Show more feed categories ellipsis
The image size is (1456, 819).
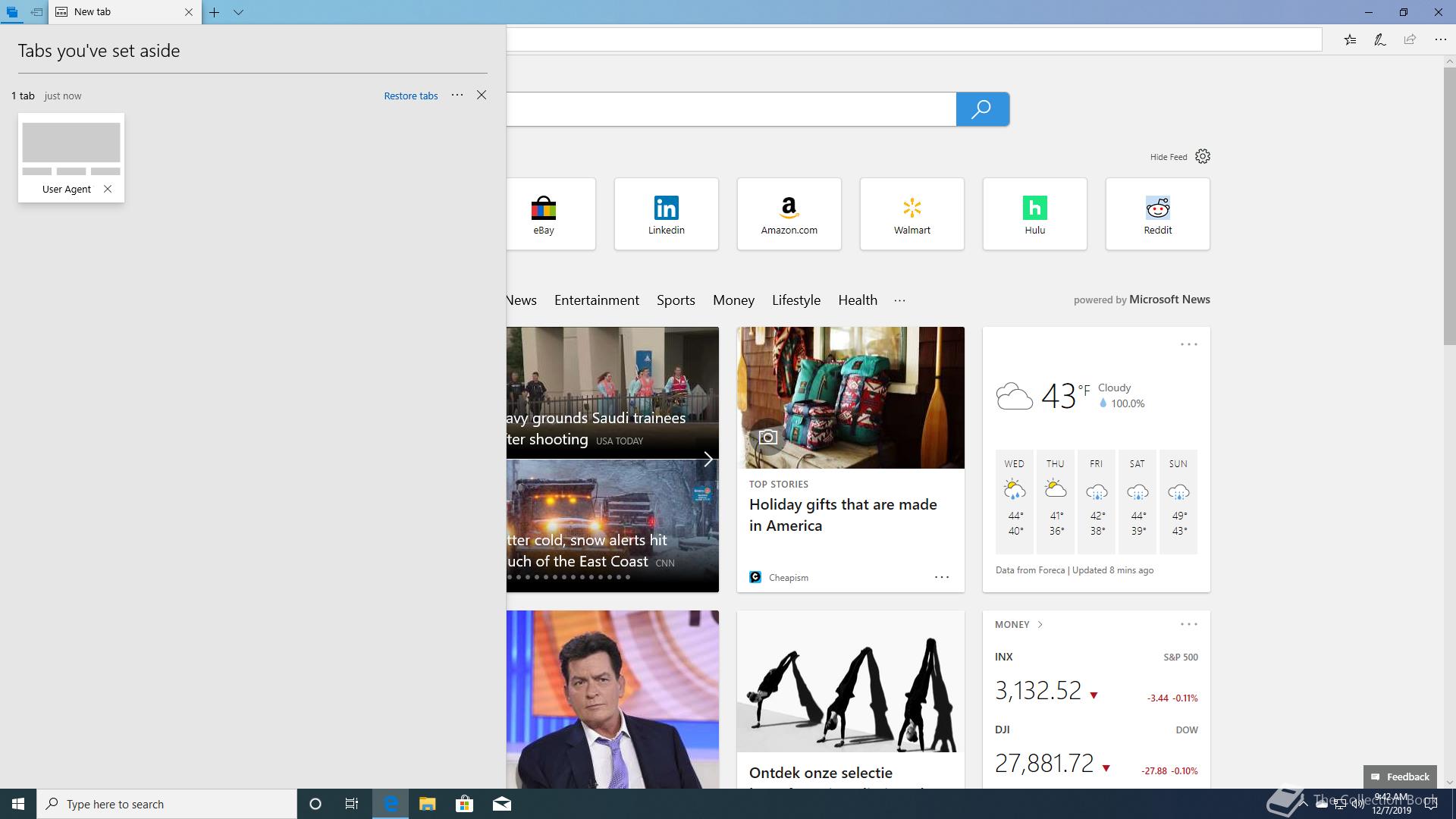[899, 300]
